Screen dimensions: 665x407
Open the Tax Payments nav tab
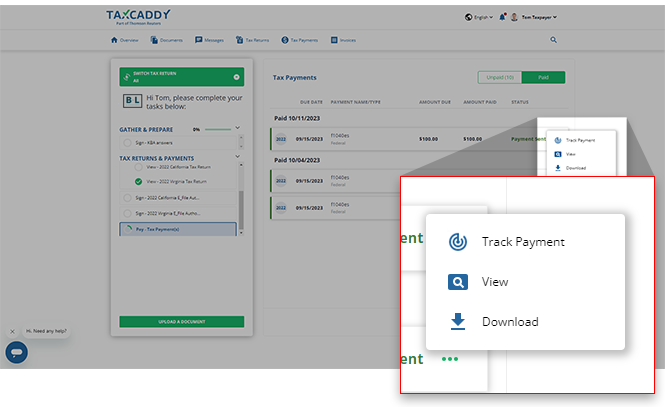299,40
